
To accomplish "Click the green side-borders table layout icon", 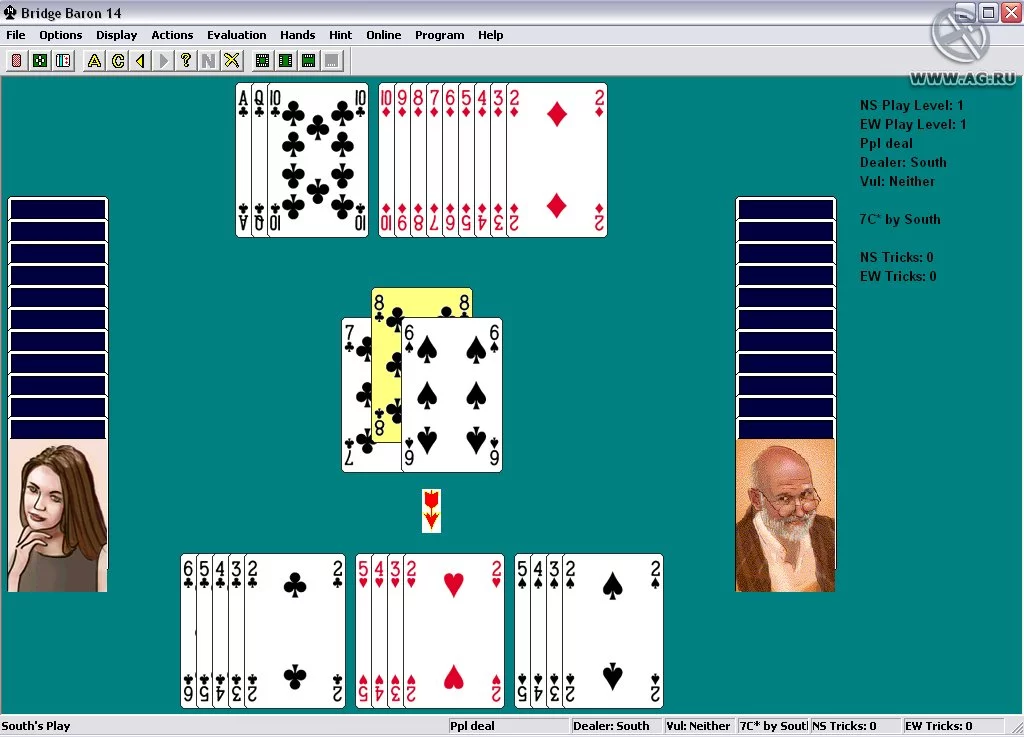I will [x=285, y=61].
